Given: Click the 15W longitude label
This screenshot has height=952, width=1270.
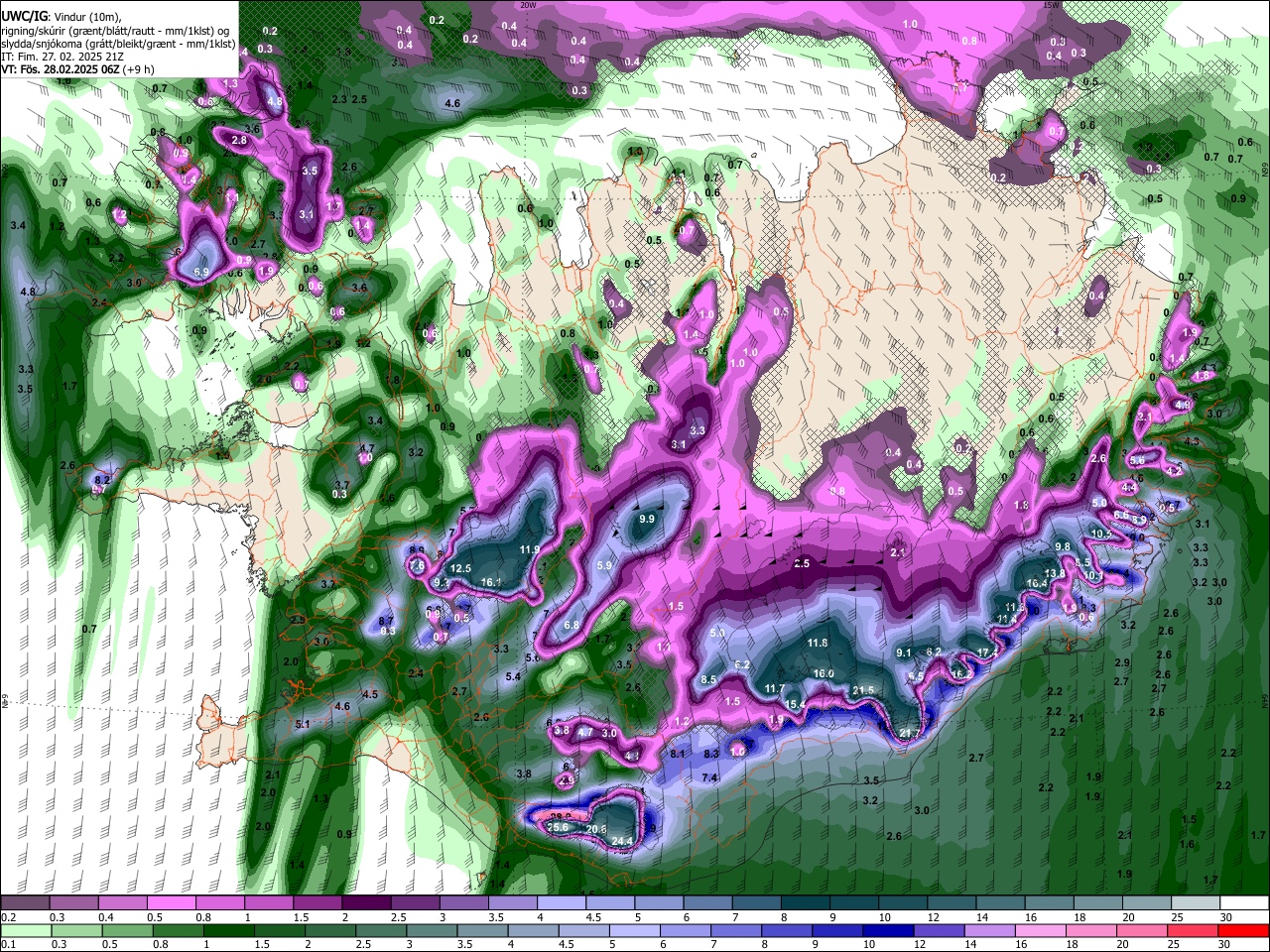Looking at the screenshot, I should point(1053,5).
